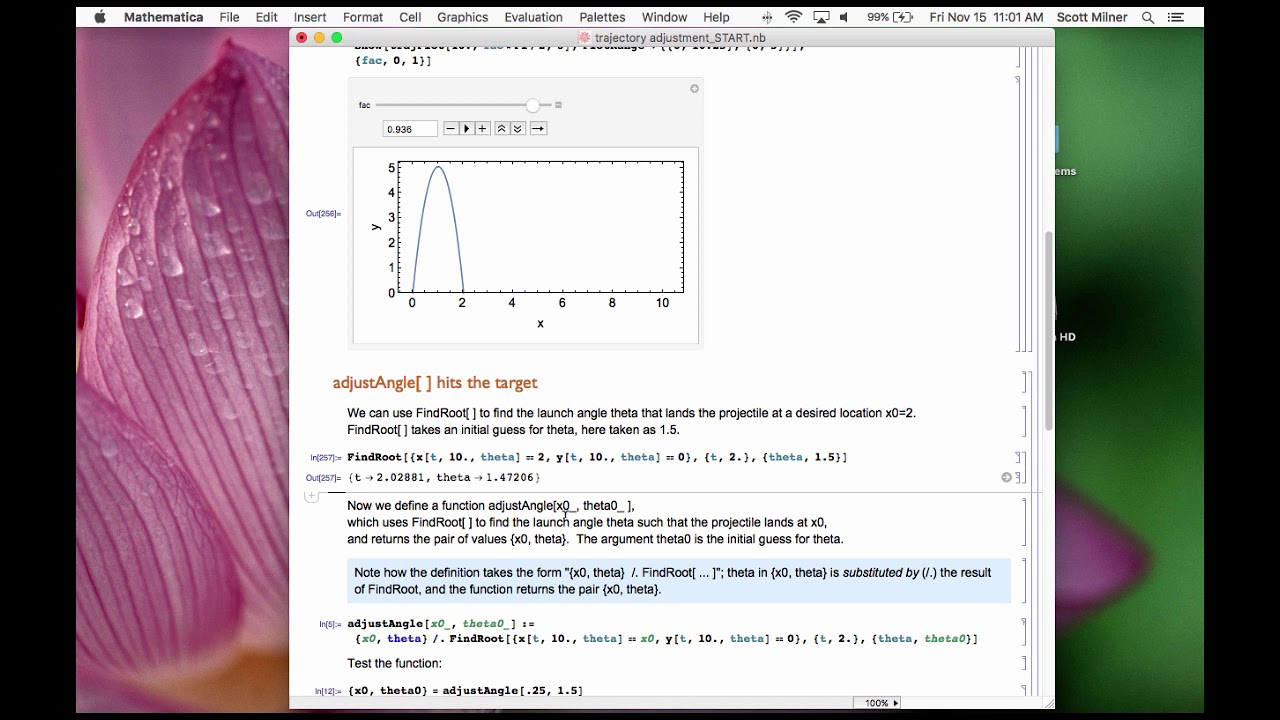Click the Bluetooth status icon

coord(767,17)
